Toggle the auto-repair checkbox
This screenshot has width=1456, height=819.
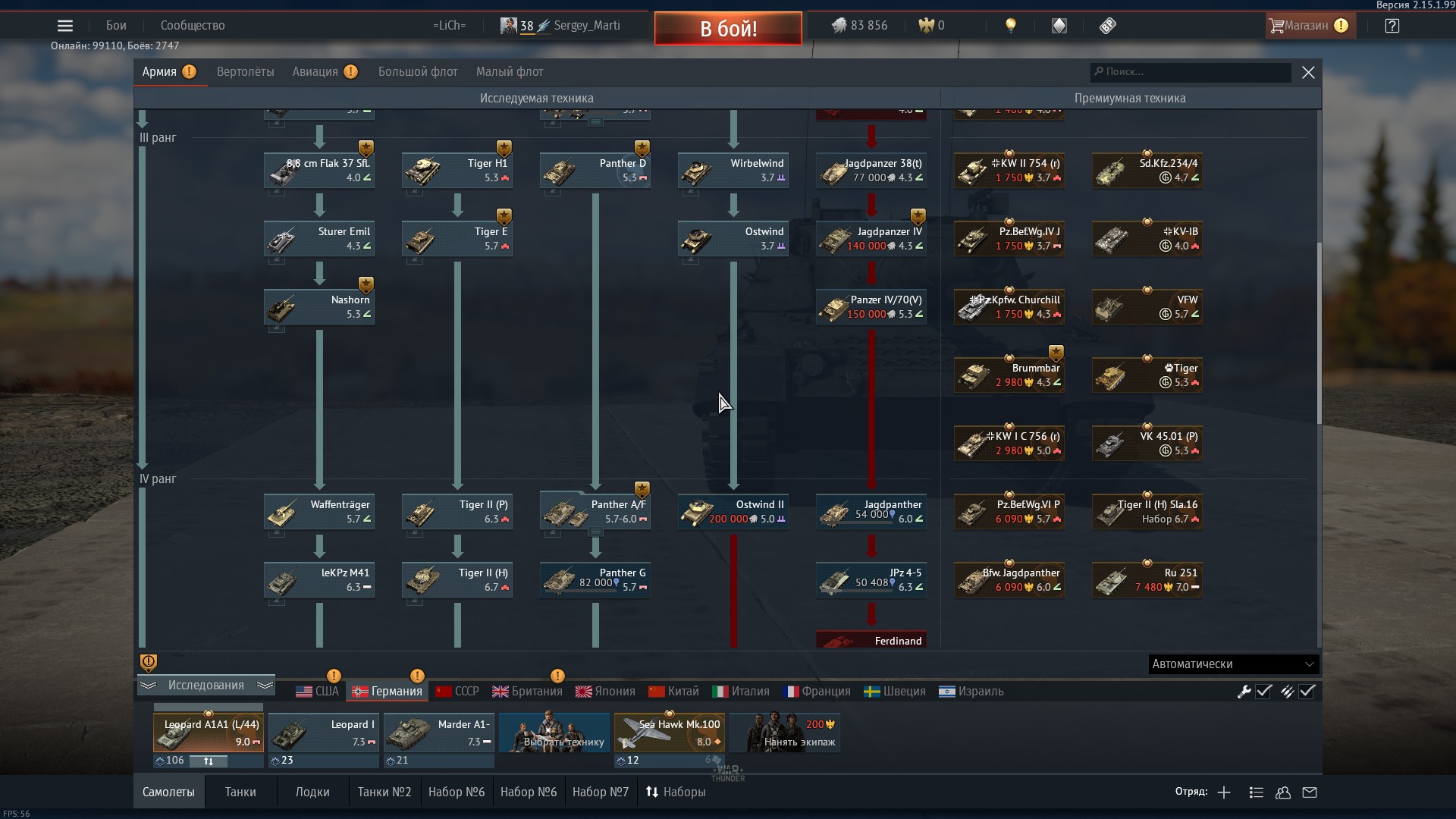pyautogui.click(x=1263, y=692)
